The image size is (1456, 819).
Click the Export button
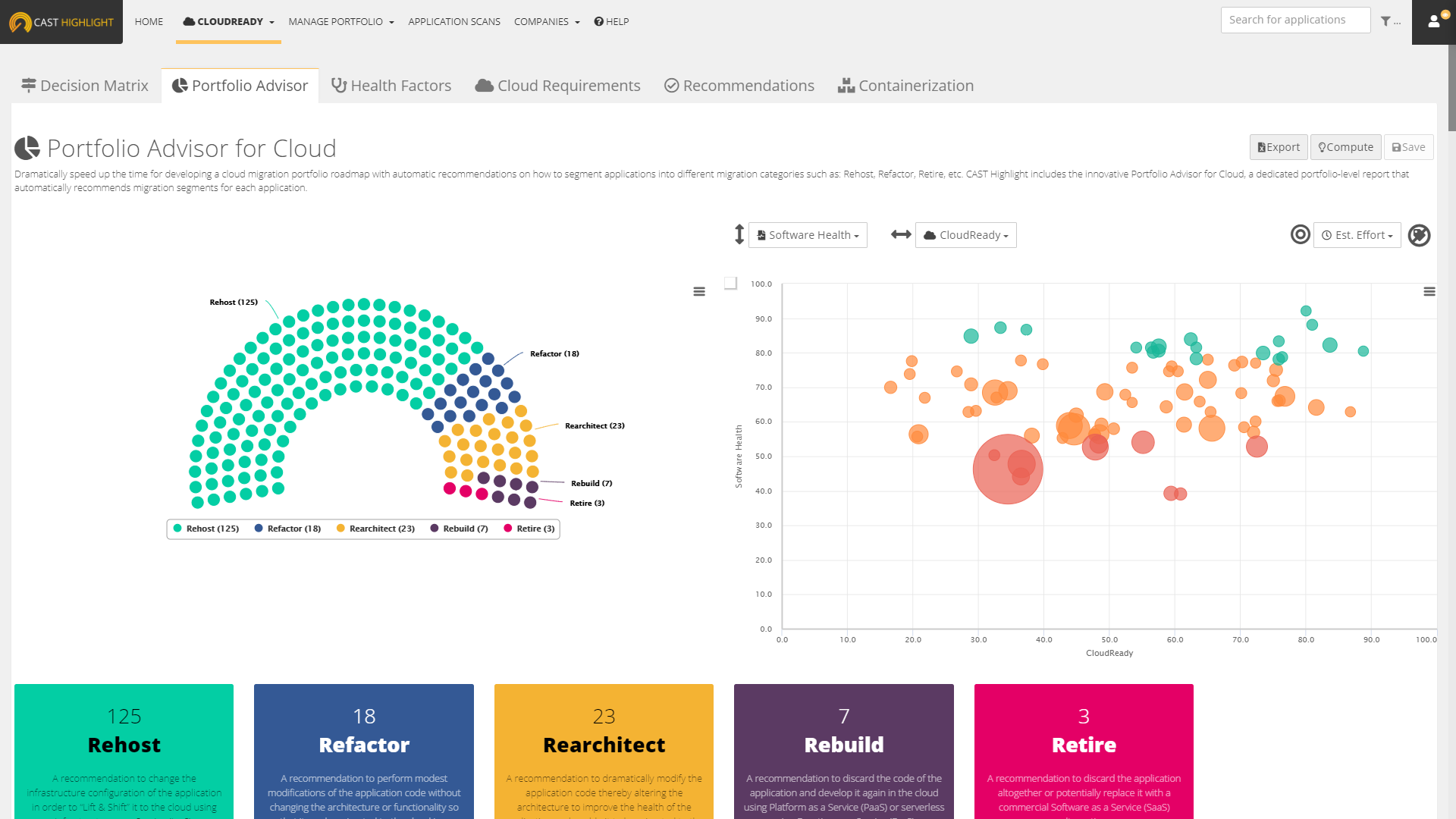click(x=1279, y=147)
